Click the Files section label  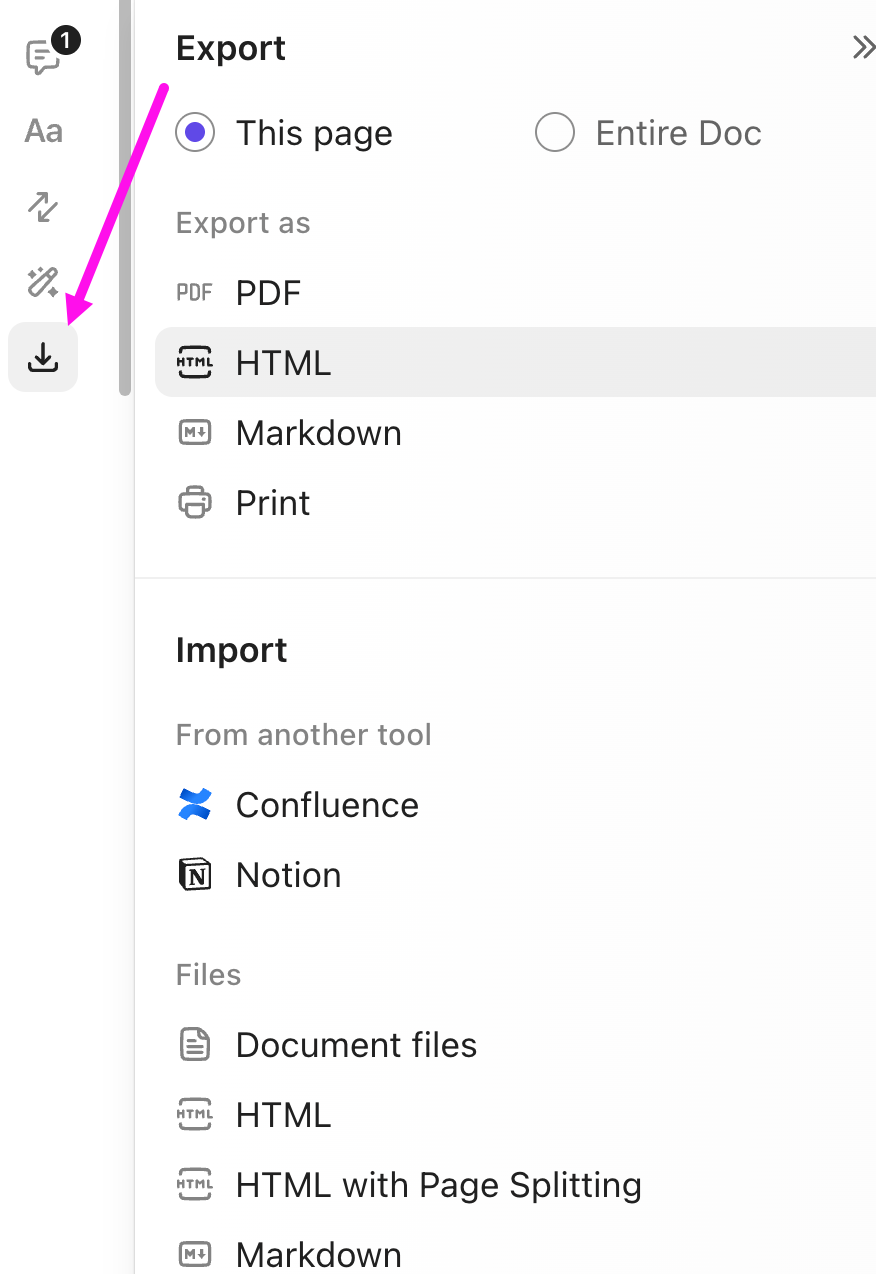[208, 975]
